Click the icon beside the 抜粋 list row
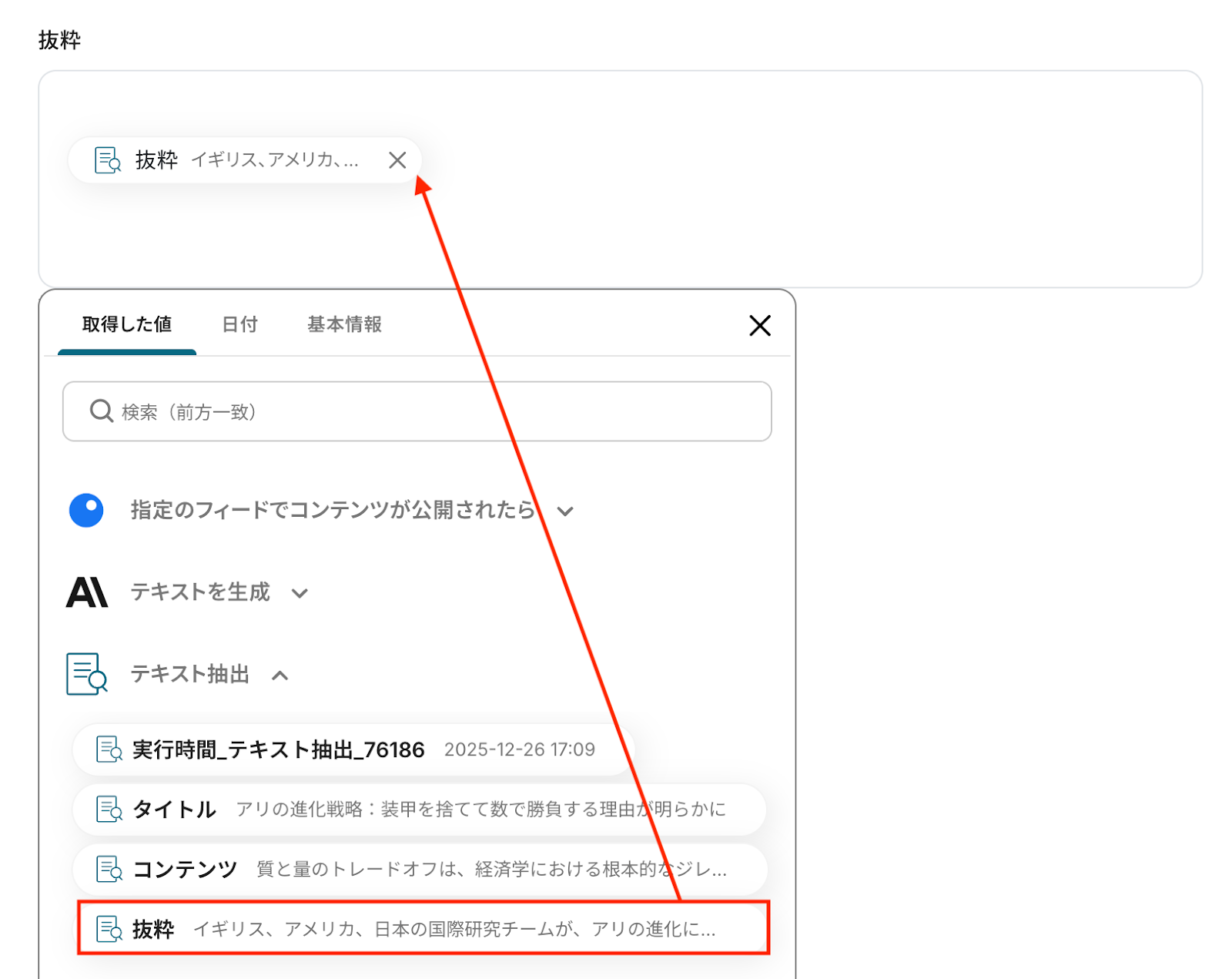Image resolution: width=1232 pixels, height=979 pixels. [x=109, y=929]
